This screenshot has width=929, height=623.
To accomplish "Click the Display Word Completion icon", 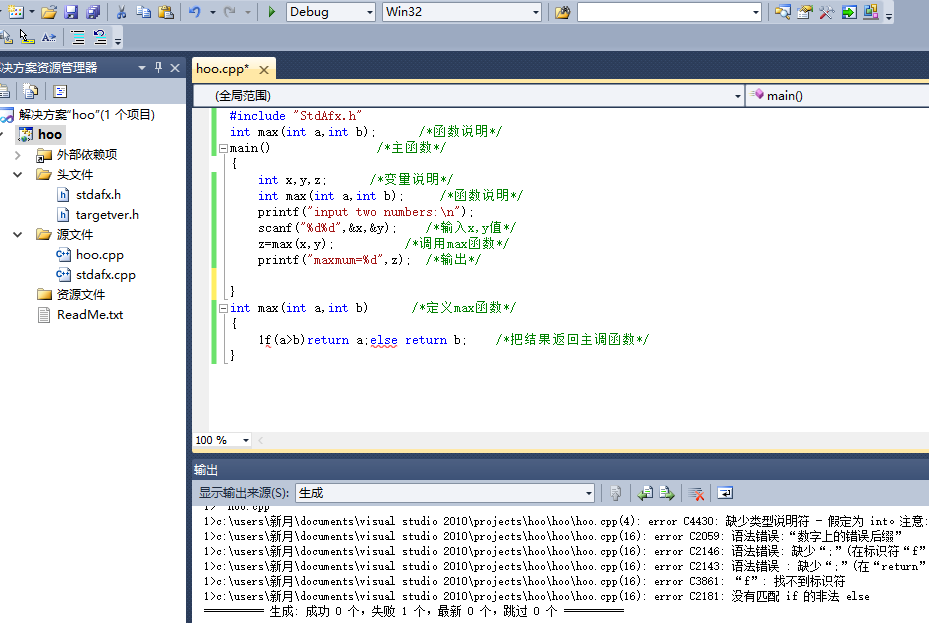I will [49, 38].
